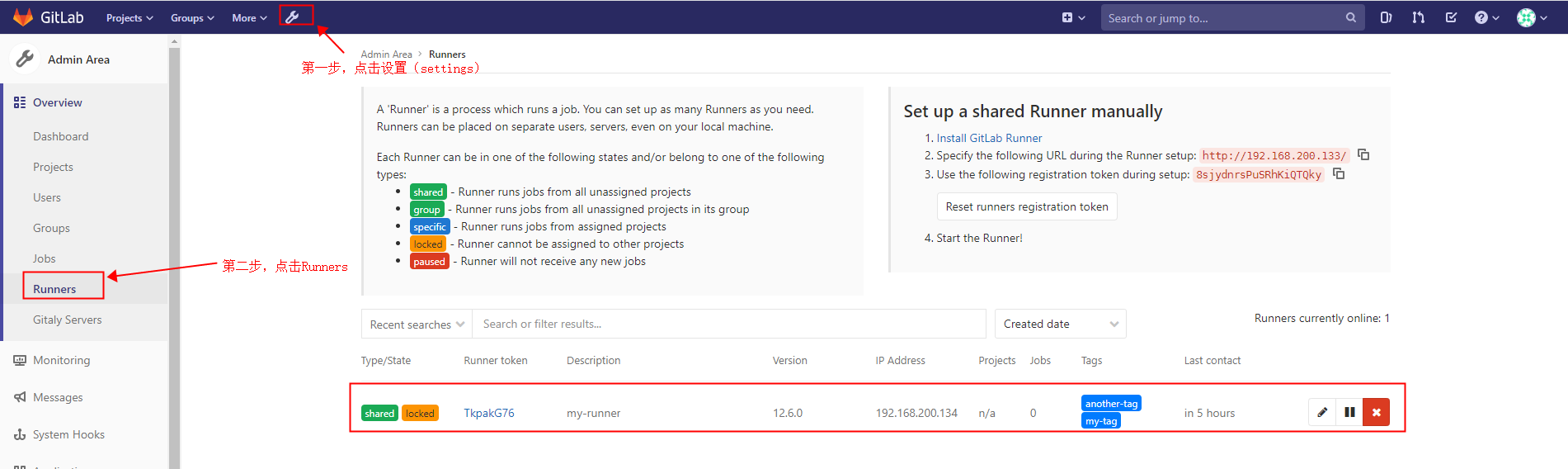
Task: Open the new item plus menu
Action: click(x=1072, y=17)
